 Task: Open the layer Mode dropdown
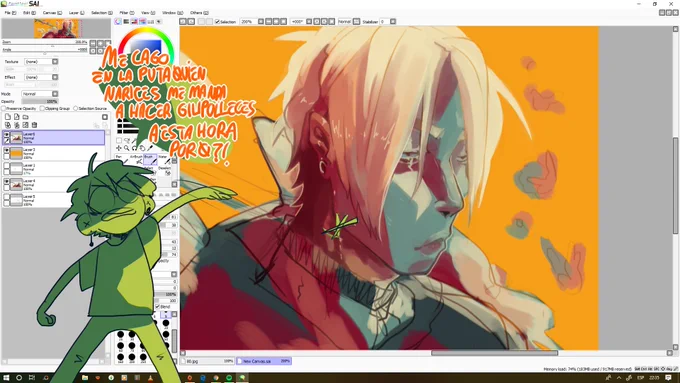tap(40, 94)
